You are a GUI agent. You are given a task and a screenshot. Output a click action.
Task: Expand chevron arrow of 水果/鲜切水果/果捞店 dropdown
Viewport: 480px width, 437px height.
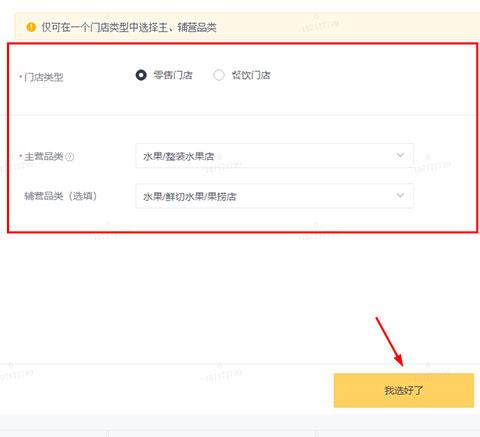pyautogui.click(x=400, y=195)
